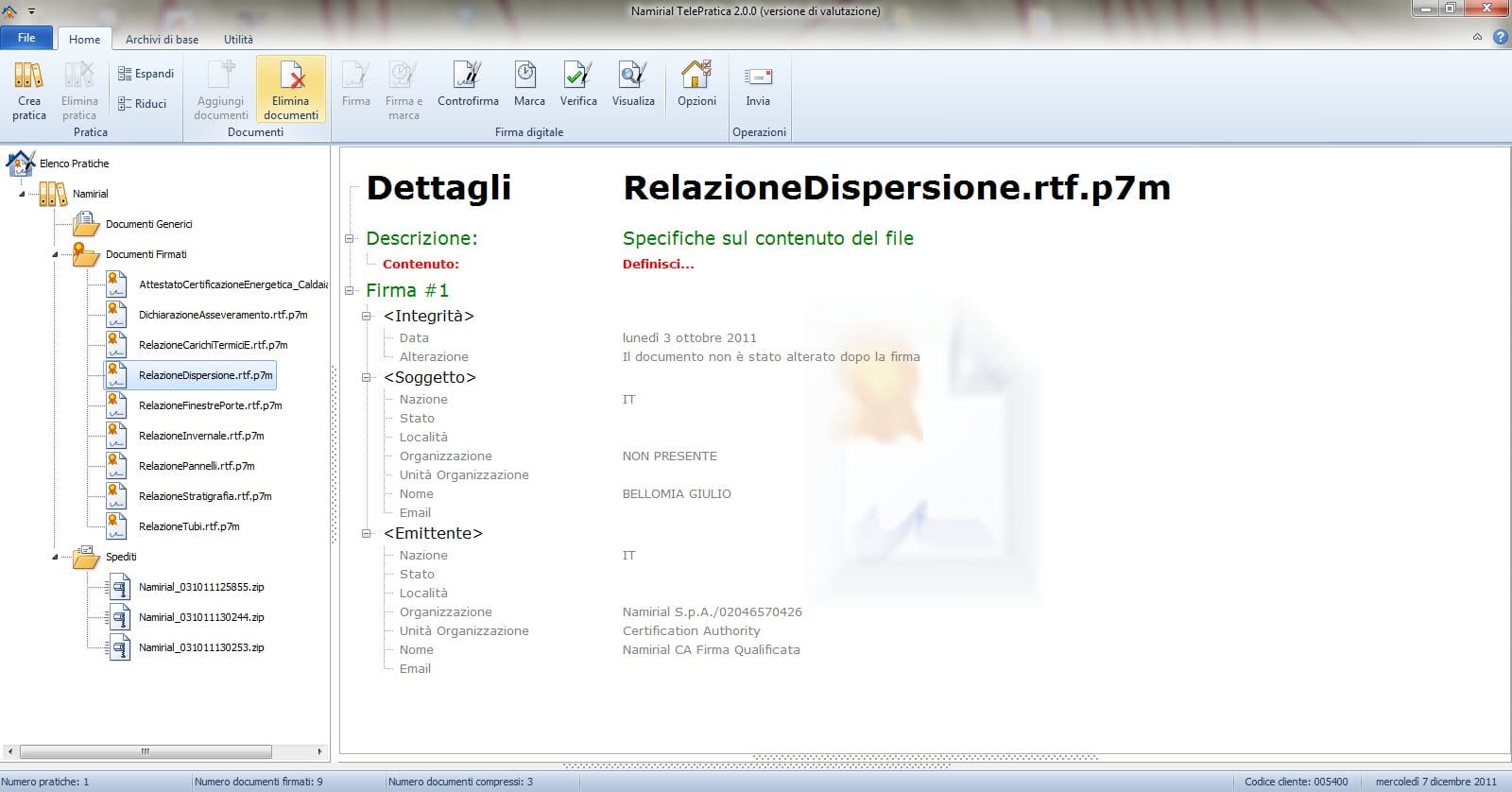
Task: Click Numero documenti compressi status entry
Action: pyautogui.click(x=460, y=782)
